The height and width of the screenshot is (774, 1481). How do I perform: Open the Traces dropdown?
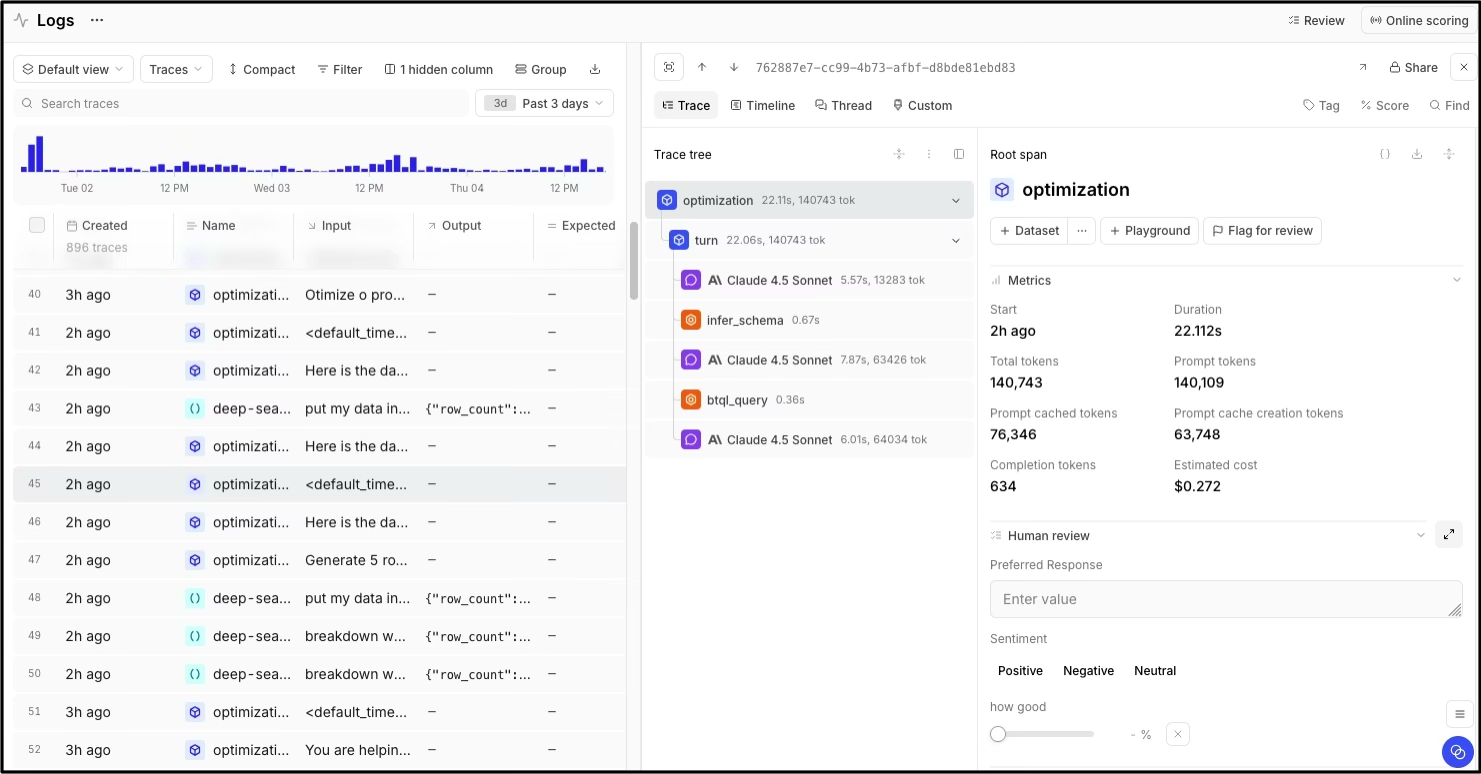176,69
